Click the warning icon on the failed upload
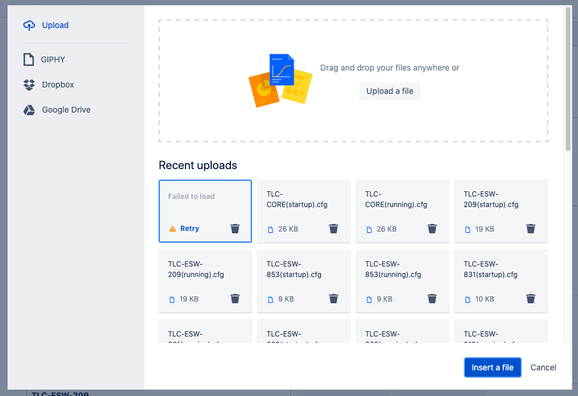Viewport: 578px width, 396px height. pyautogui.click(x=172, y=229)
